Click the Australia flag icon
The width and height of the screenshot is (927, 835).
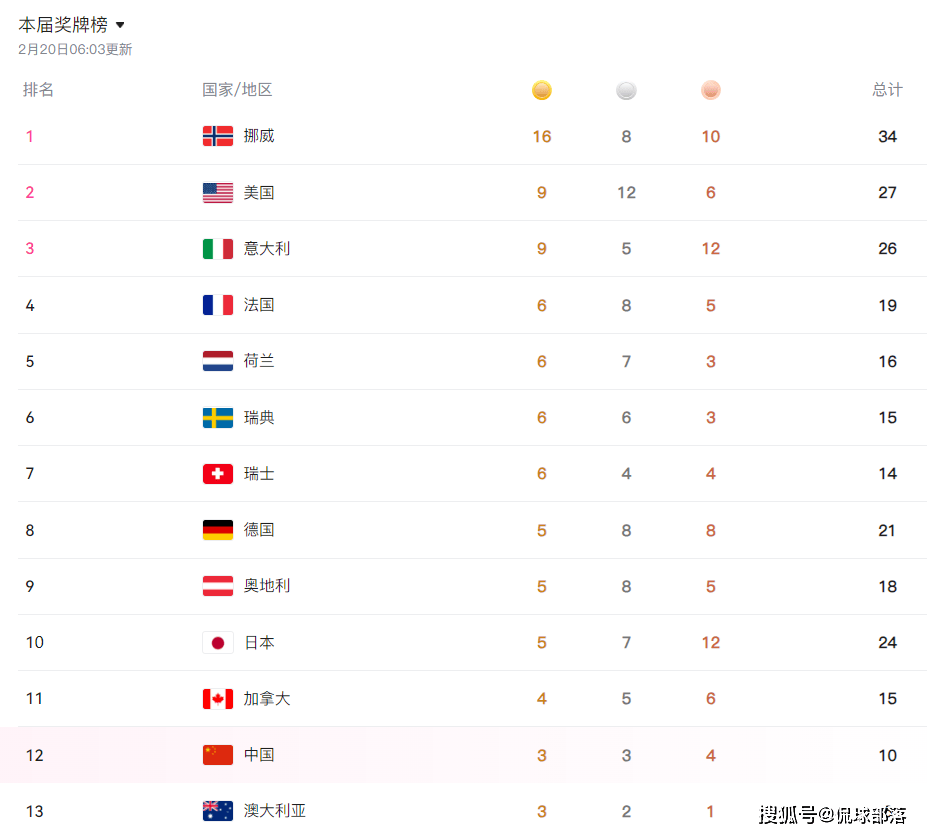218,811
